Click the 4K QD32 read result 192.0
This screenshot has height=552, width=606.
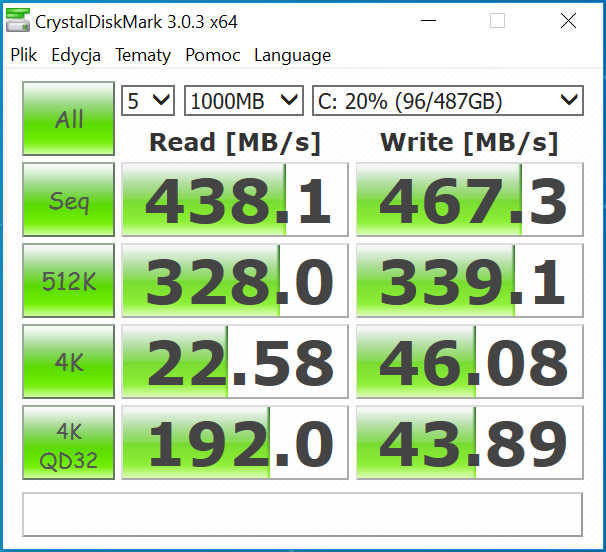[x=235, y=443]
